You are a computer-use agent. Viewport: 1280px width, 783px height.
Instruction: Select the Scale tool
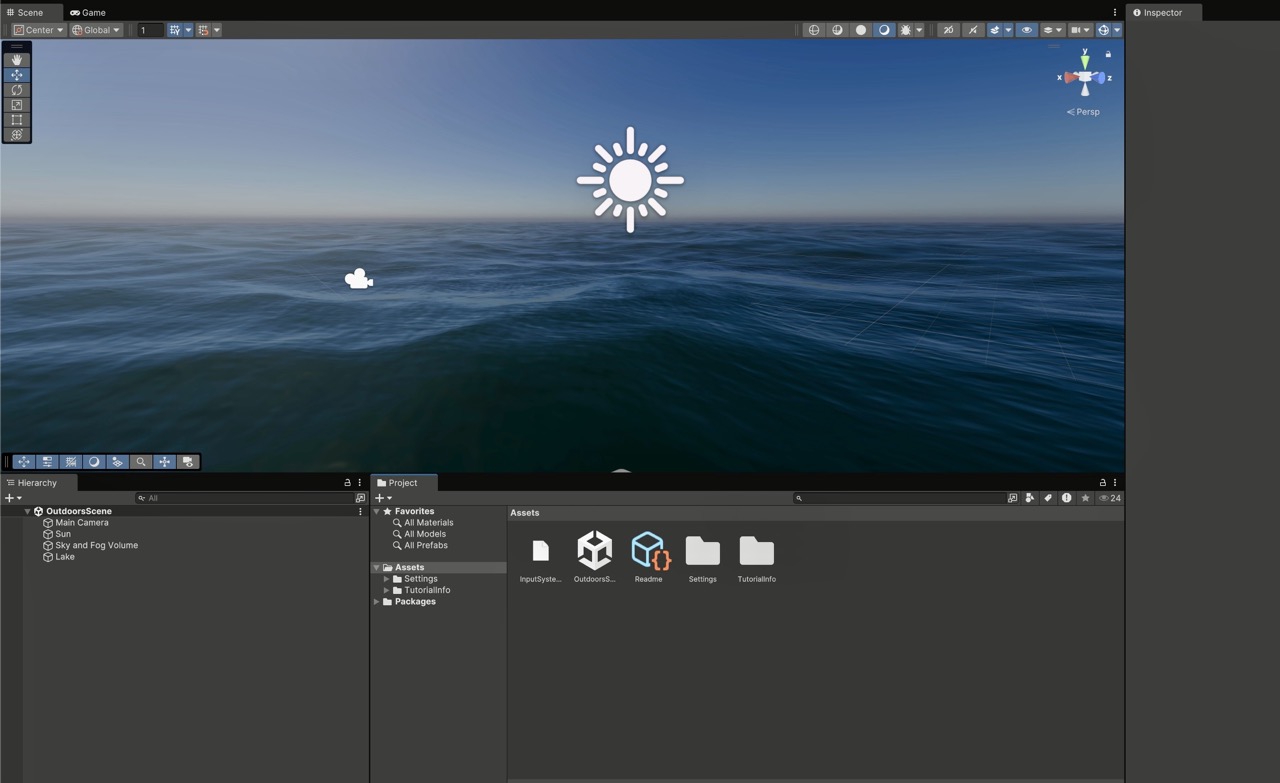(17, 105)
